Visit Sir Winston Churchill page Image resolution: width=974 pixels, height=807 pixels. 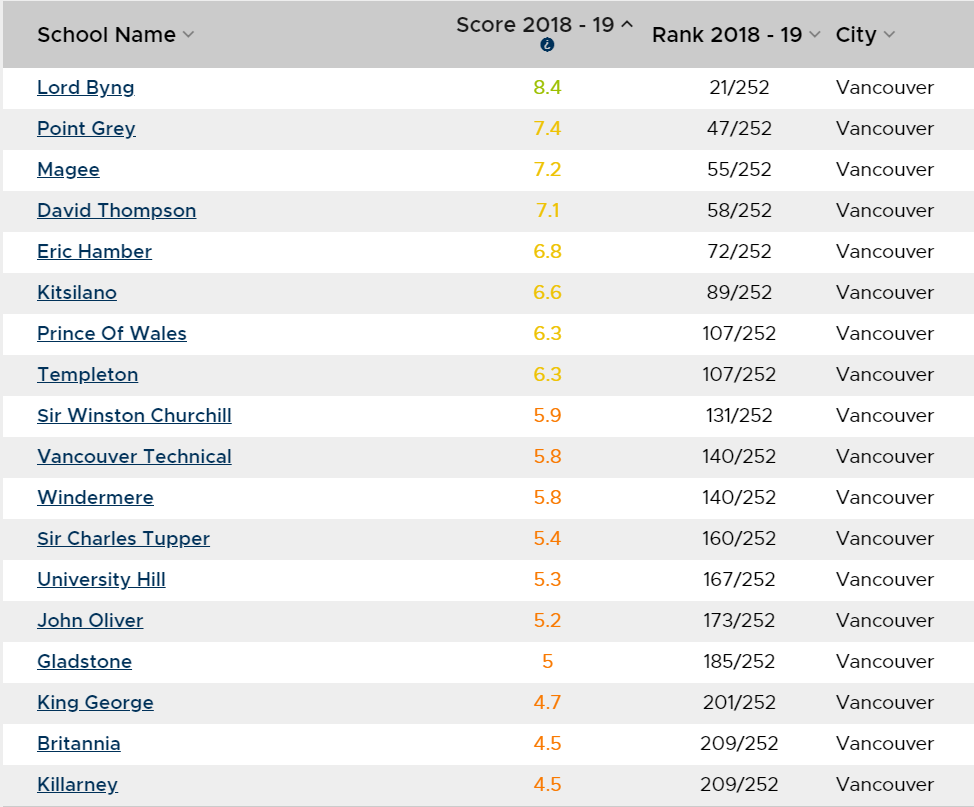pos(134,416)
